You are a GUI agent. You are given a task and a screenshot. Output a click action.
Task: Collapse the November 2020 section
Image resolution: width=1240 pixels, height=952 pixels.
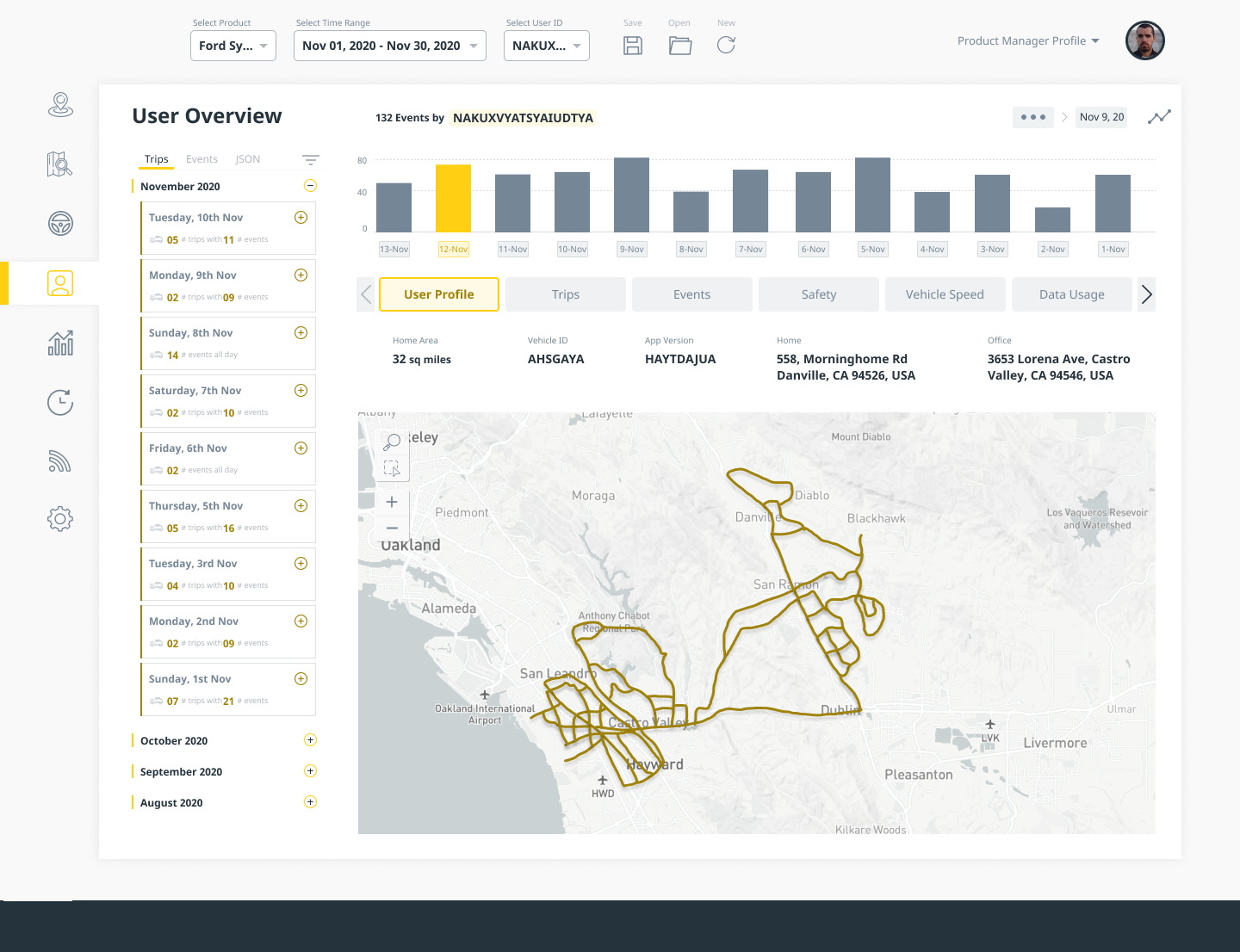coord(311,186)
